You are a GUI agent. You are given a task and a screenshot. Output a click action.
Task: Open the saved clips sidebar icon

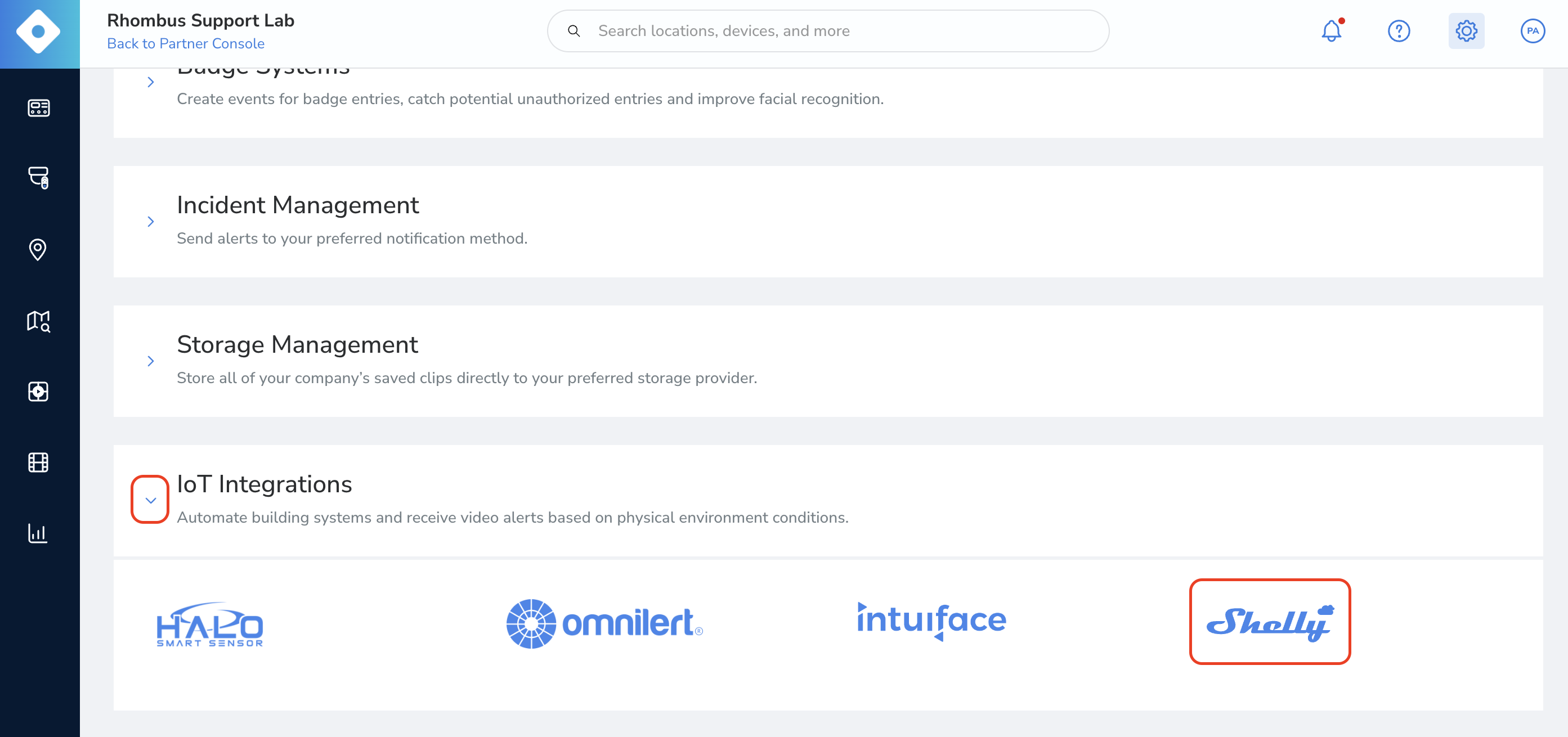click(38, 392)
